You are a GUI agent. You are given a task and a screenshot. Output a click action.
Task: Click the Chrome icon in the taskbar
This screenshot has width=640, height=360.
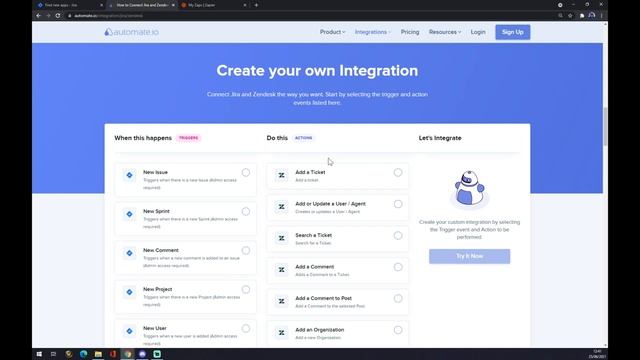128,354
